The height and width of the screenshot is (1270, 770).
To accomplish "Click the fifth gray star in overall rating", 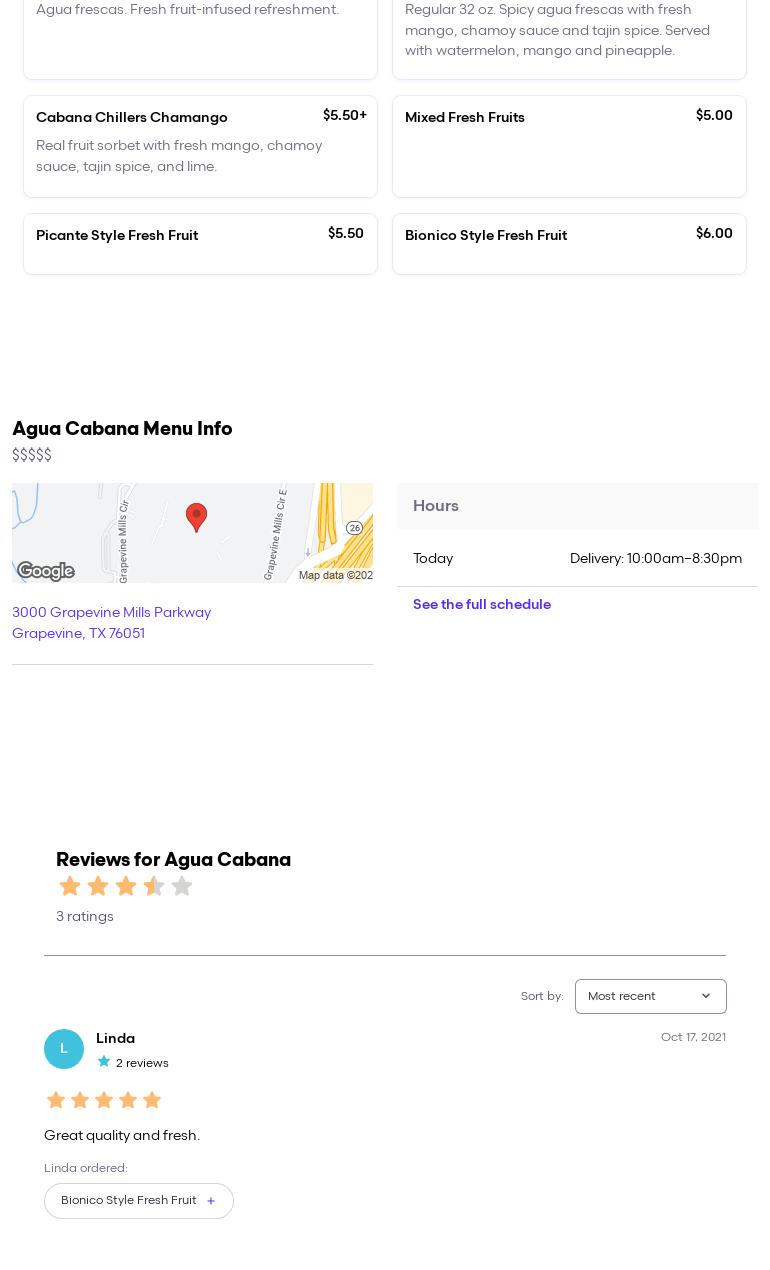I will click(x=182, y=886).
